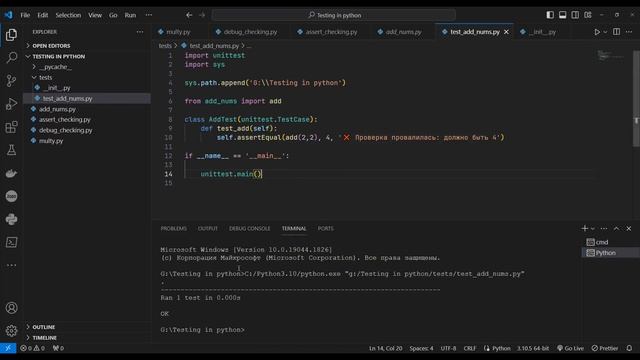Open the File menu
This screenshot has width=640, height=360.
[25, 15]
